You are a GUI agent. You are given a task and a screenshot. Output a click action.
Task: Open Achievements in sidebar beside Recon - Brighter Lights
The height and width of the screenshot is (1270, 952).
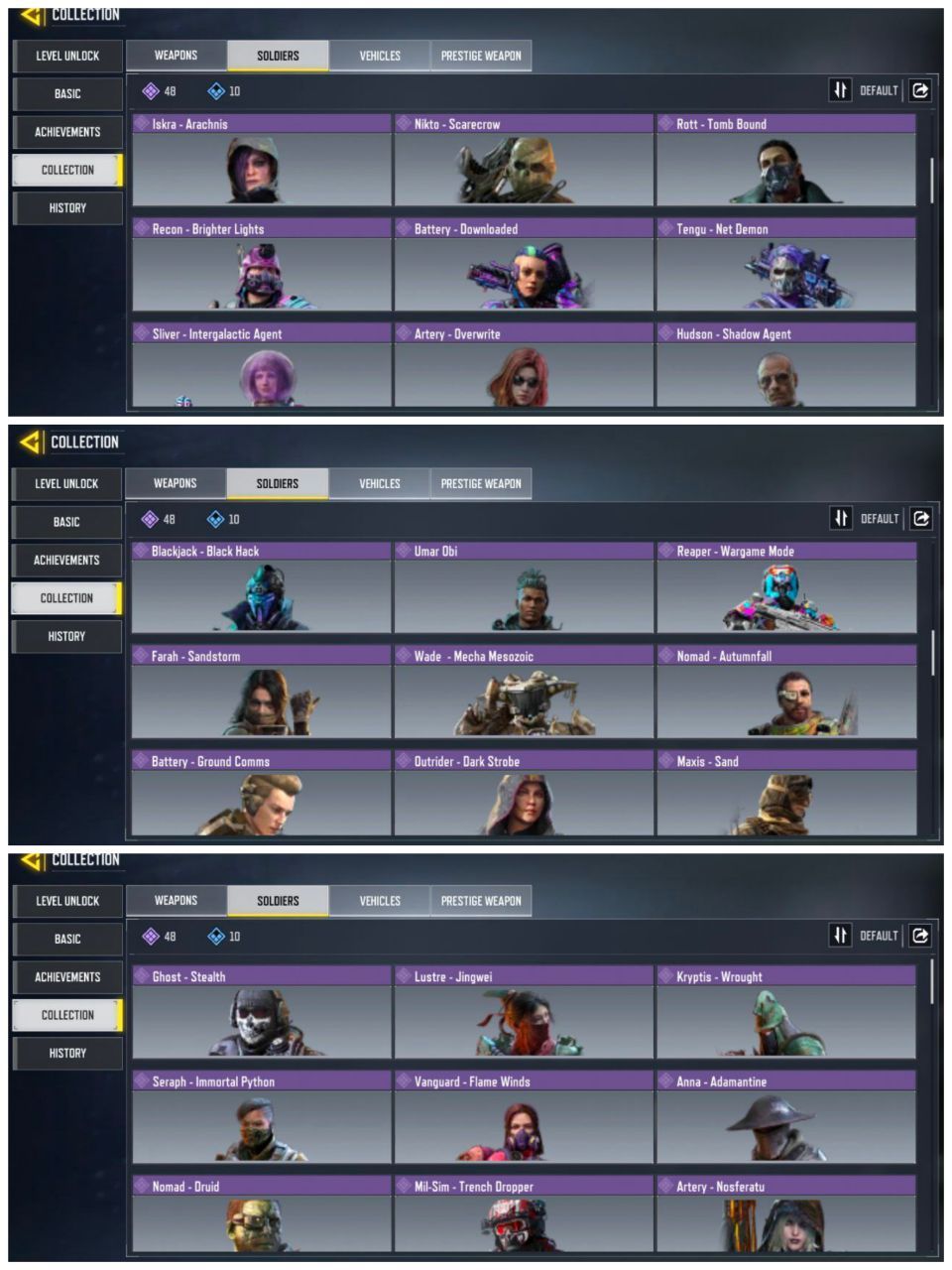(x=67, y=132)
